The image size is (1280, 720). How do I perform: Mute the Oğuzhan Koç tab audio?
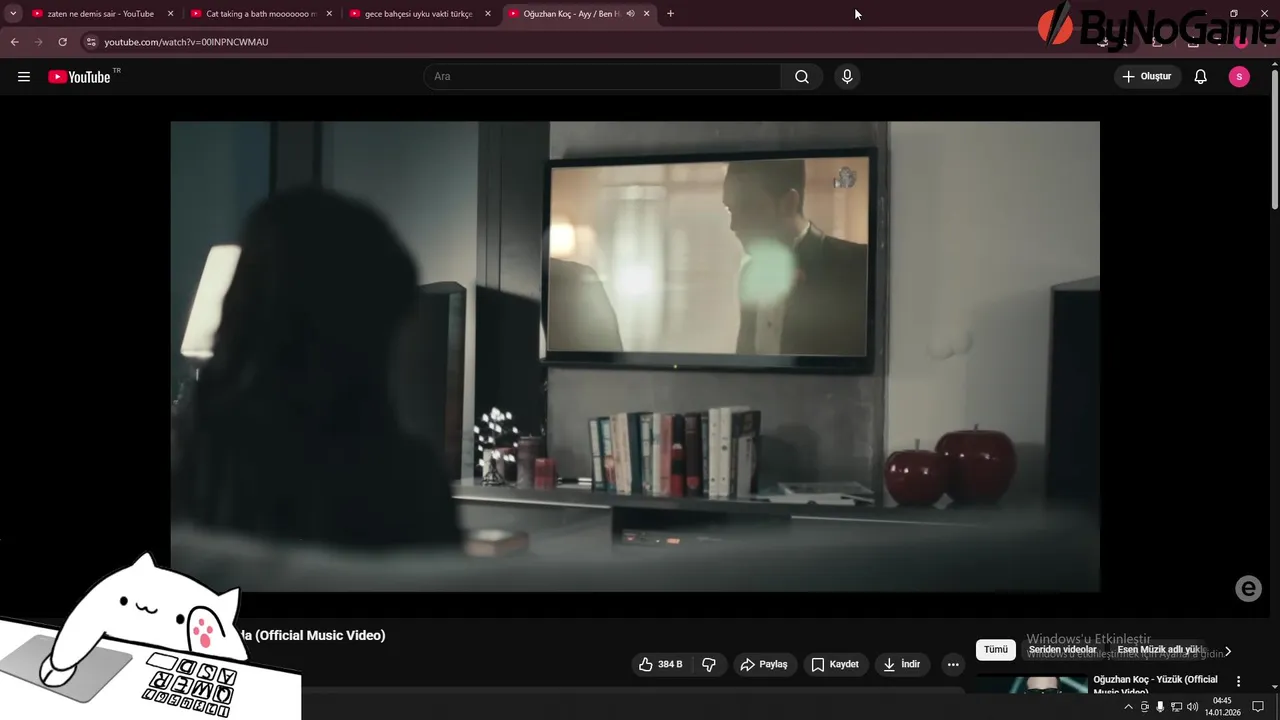point(630,14)
